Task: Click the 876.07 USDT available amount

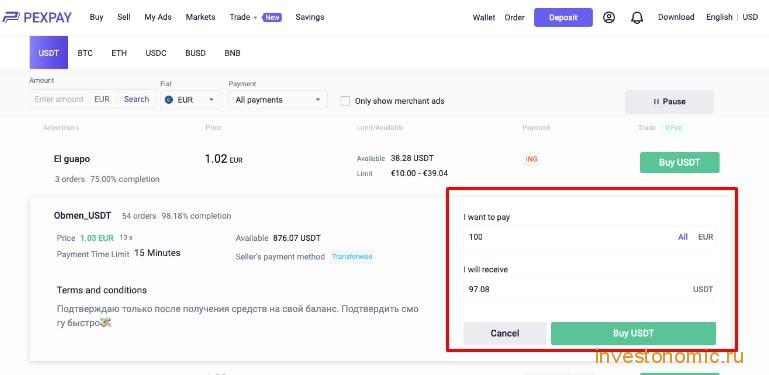Action: coord(296,238)
